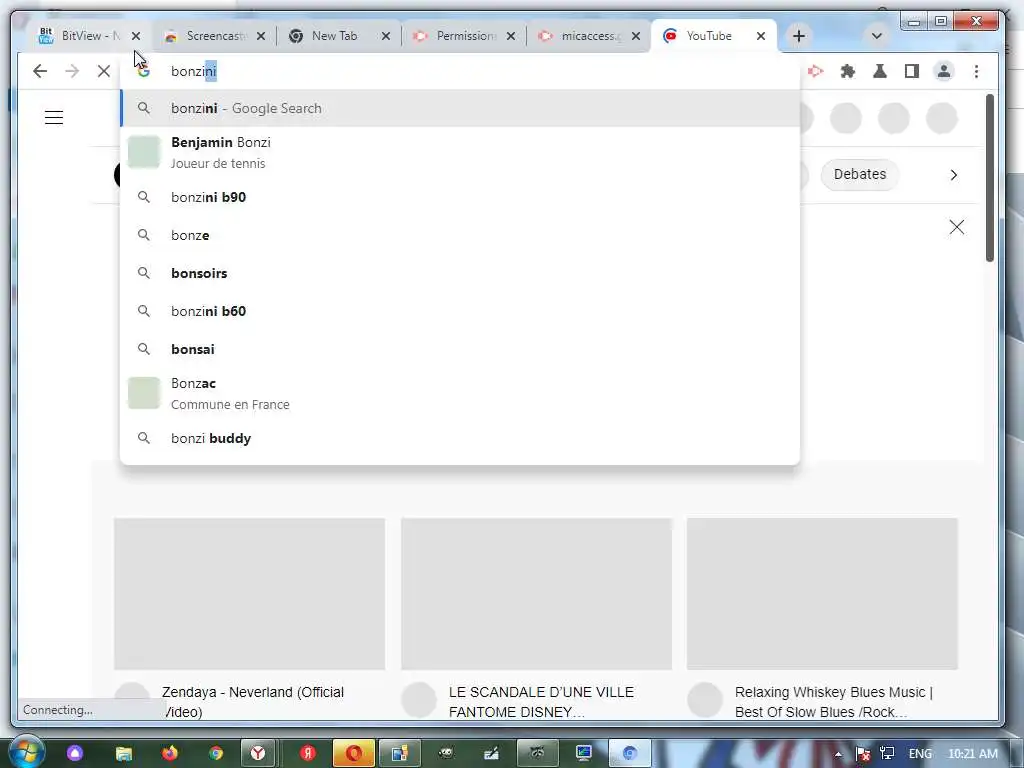The image size is (1024, 768).
Task: Close the BitView tab
Action: pyautogui.click(x=136, y=36)
